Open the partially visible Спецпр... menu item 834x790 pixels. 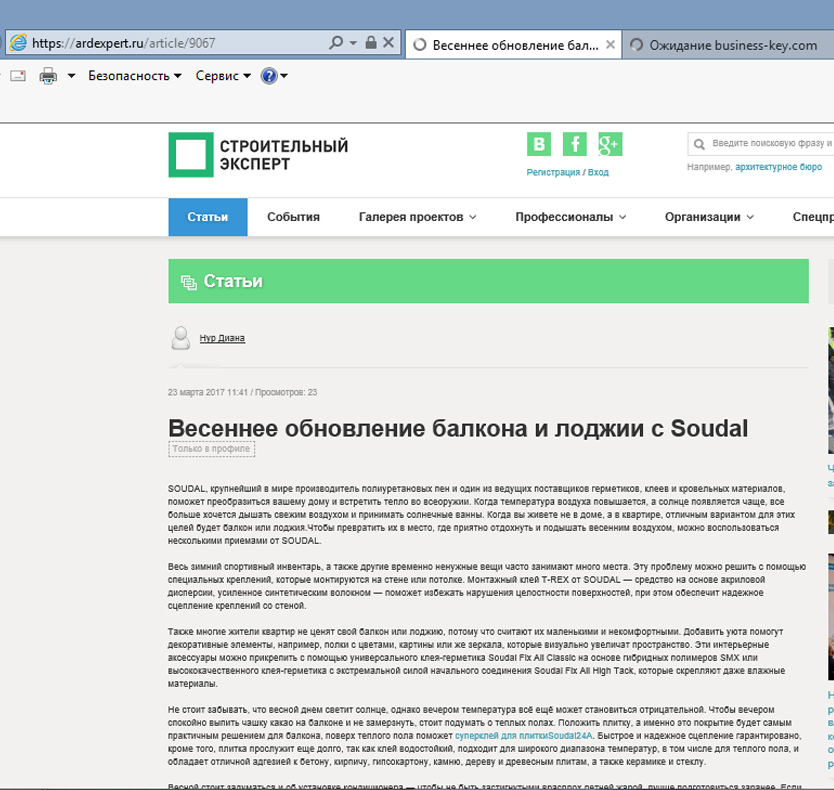[x=813, y=217]
